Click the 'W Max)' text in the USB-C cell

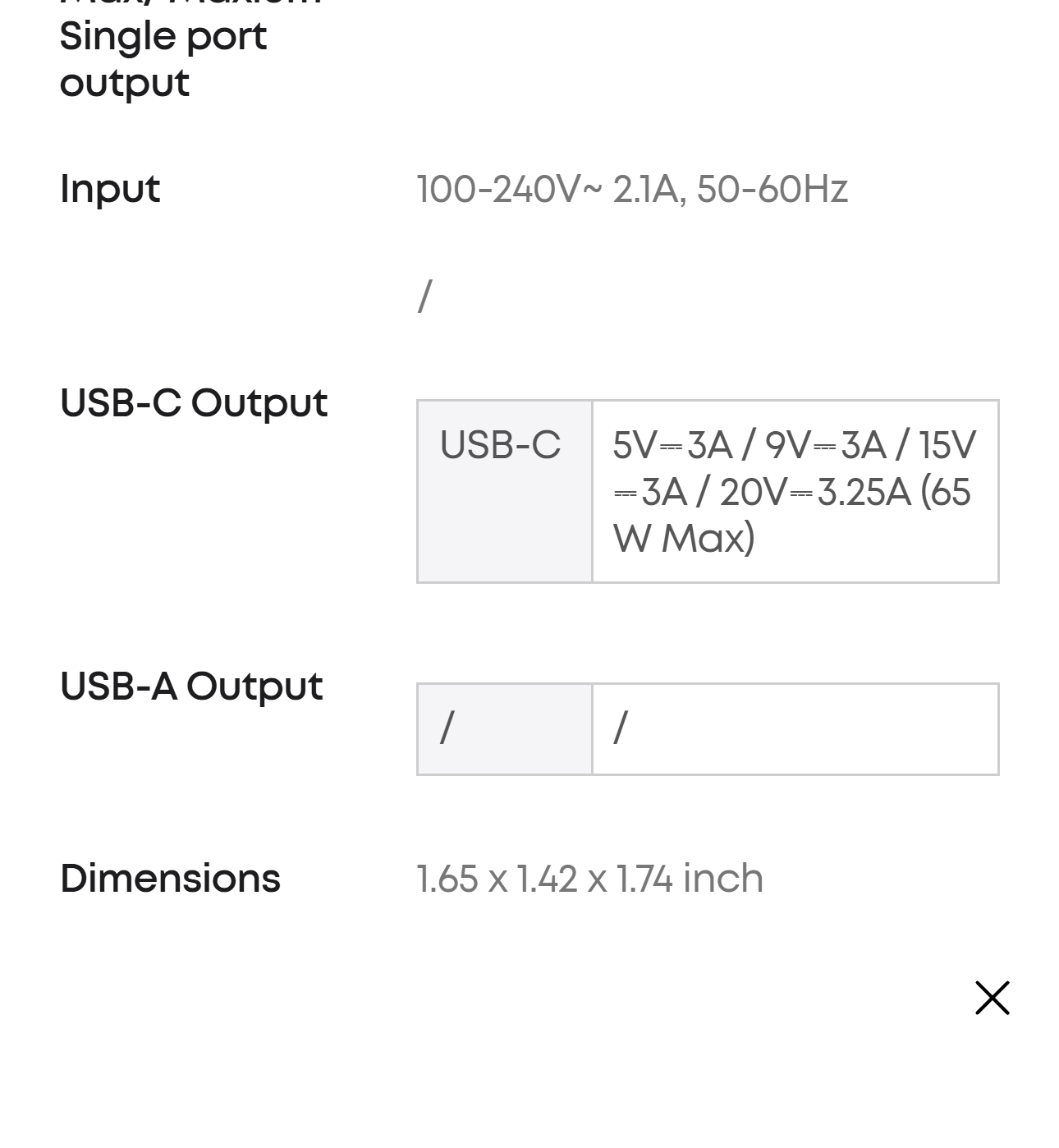[x=684, y=540]
